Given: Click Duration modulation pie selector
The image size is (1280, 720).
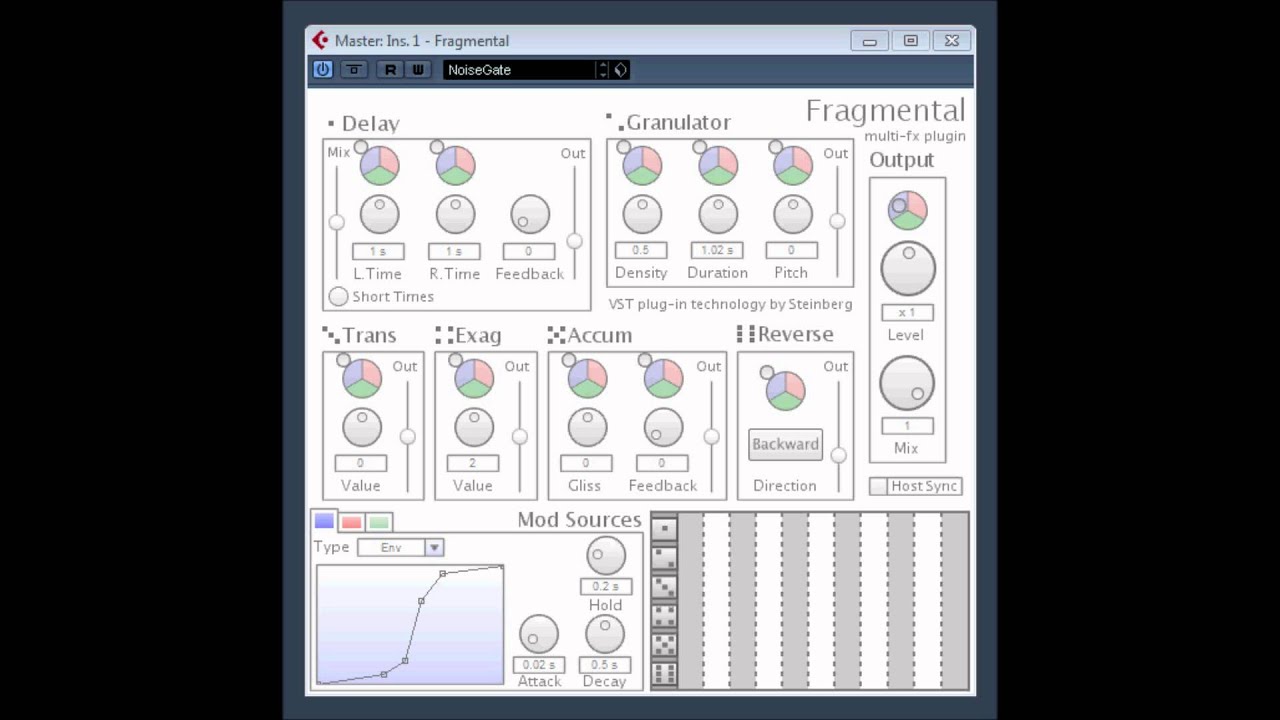Looking at the screenshot, I should tap(718, 165).
